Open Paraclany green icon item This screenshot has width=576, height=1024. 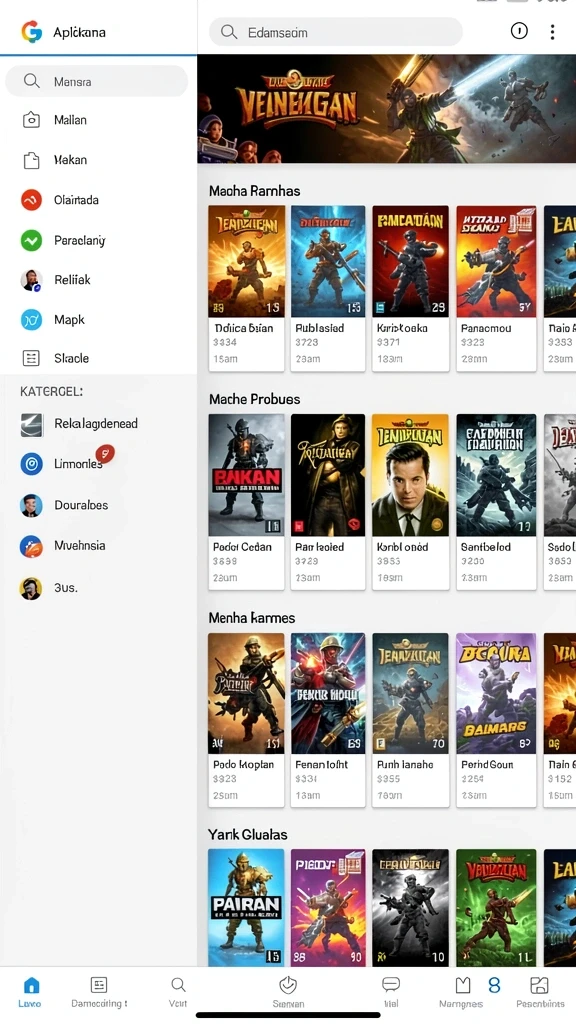click(31, 240)
